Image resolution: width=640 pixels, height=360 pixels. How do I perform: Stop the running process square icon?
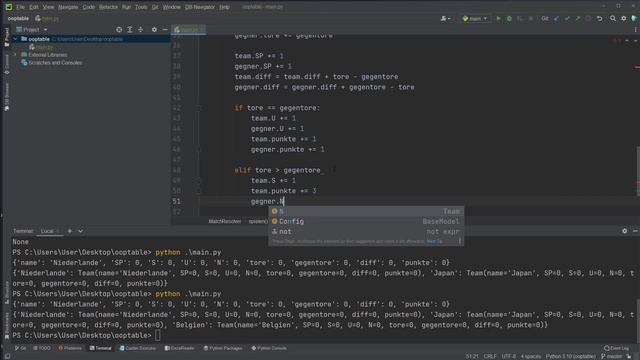(x=531, y=18)
